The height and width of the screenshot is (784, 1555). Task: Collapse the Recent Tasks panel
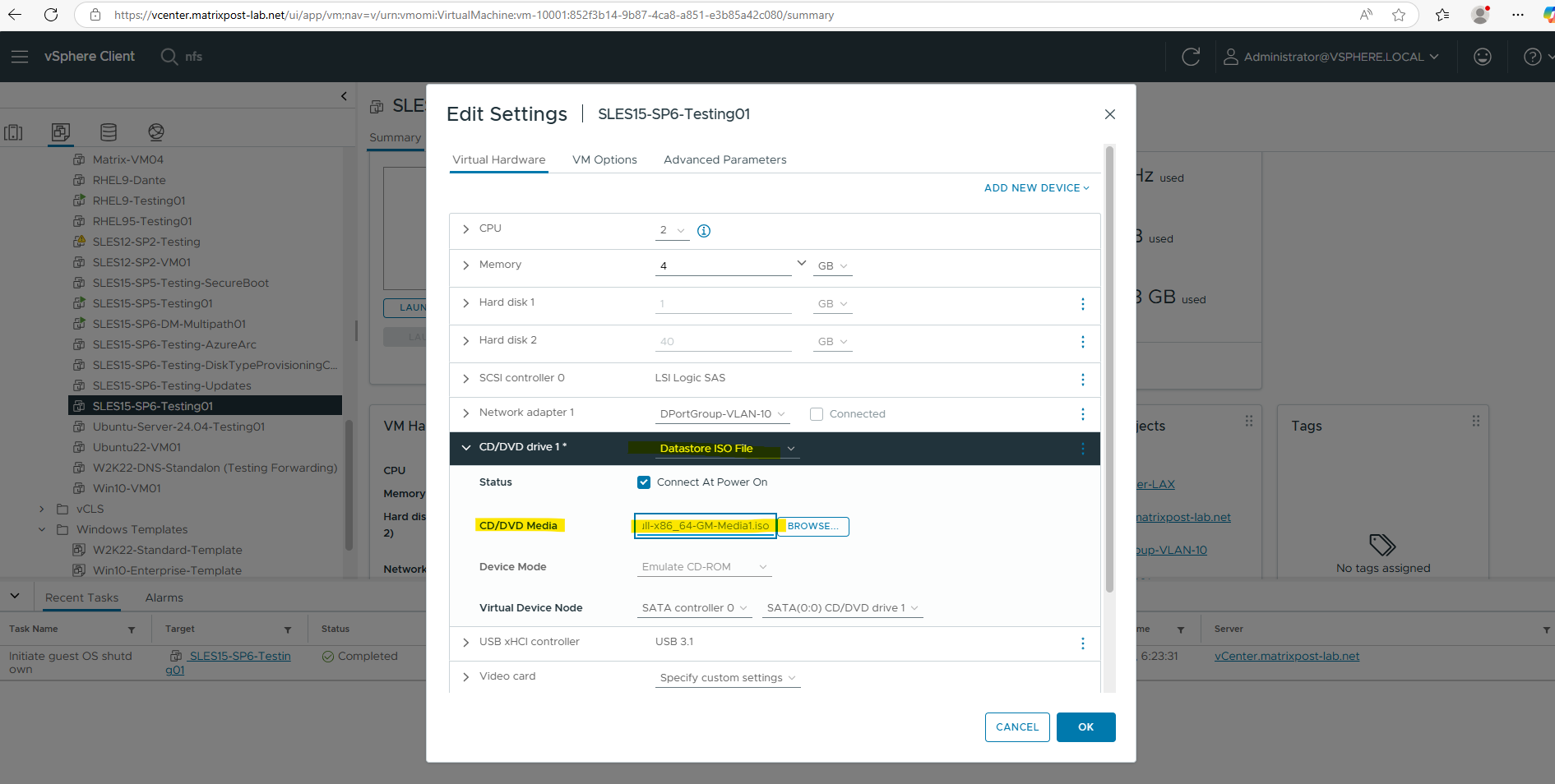15,596
